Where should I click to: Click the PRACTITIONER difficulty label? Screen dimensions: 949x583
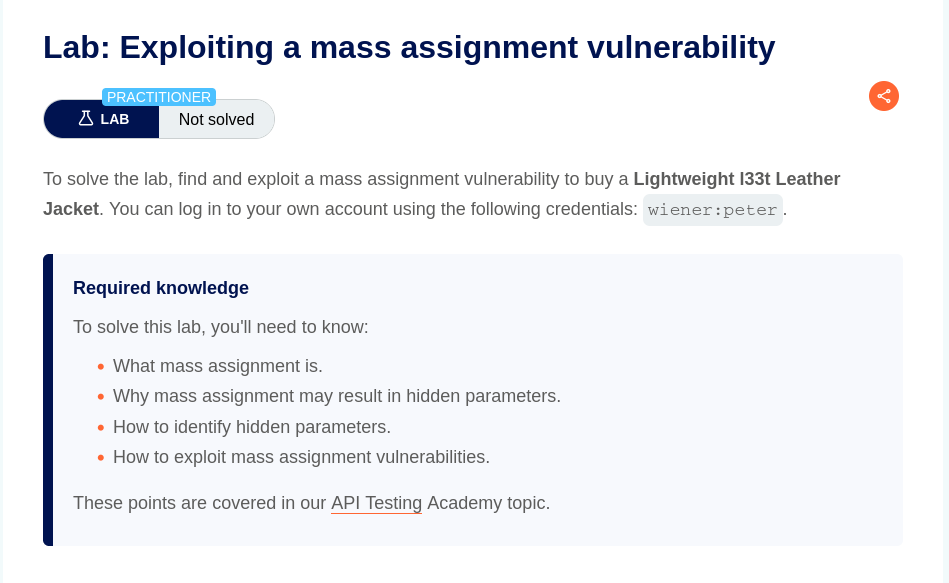[159, 97]
